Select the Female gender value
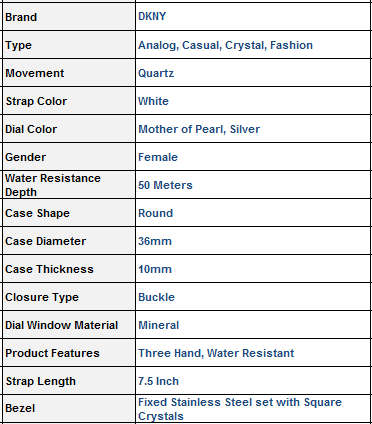372x424 pixels. click(158, 157)
